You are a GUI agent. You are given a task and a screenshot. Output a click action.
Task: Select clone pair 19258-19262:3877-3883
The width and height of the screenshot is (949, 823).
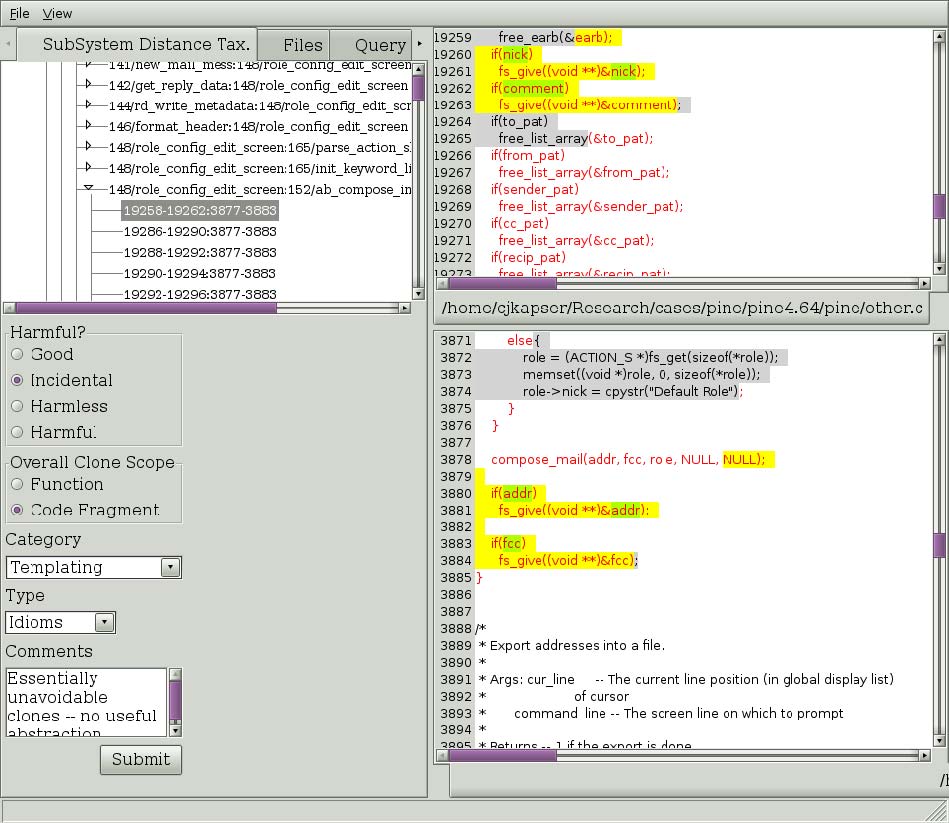pyautogui.click(x=200, y=211)
